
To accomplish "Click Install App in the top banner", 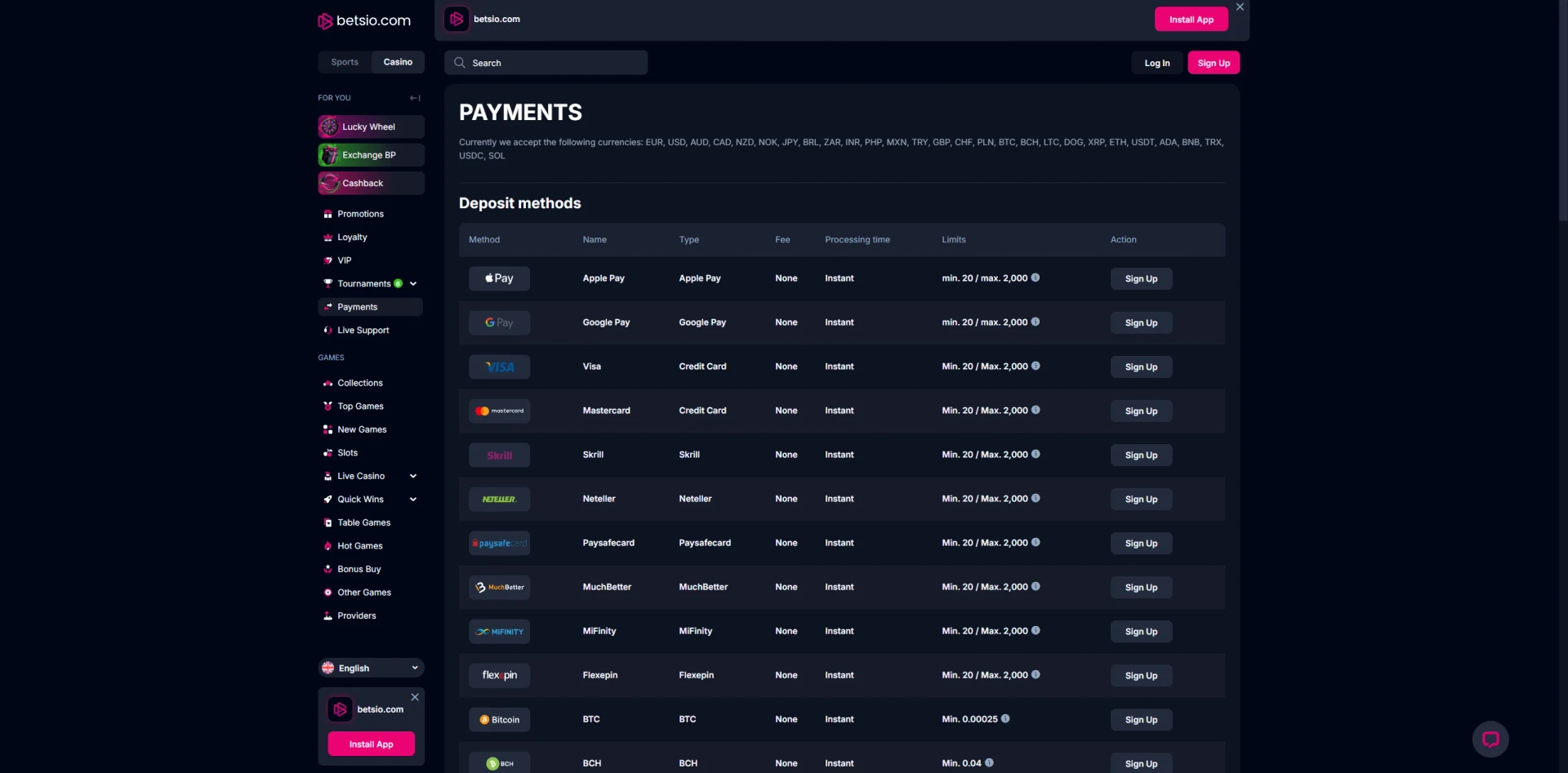I will [1191, 20].
